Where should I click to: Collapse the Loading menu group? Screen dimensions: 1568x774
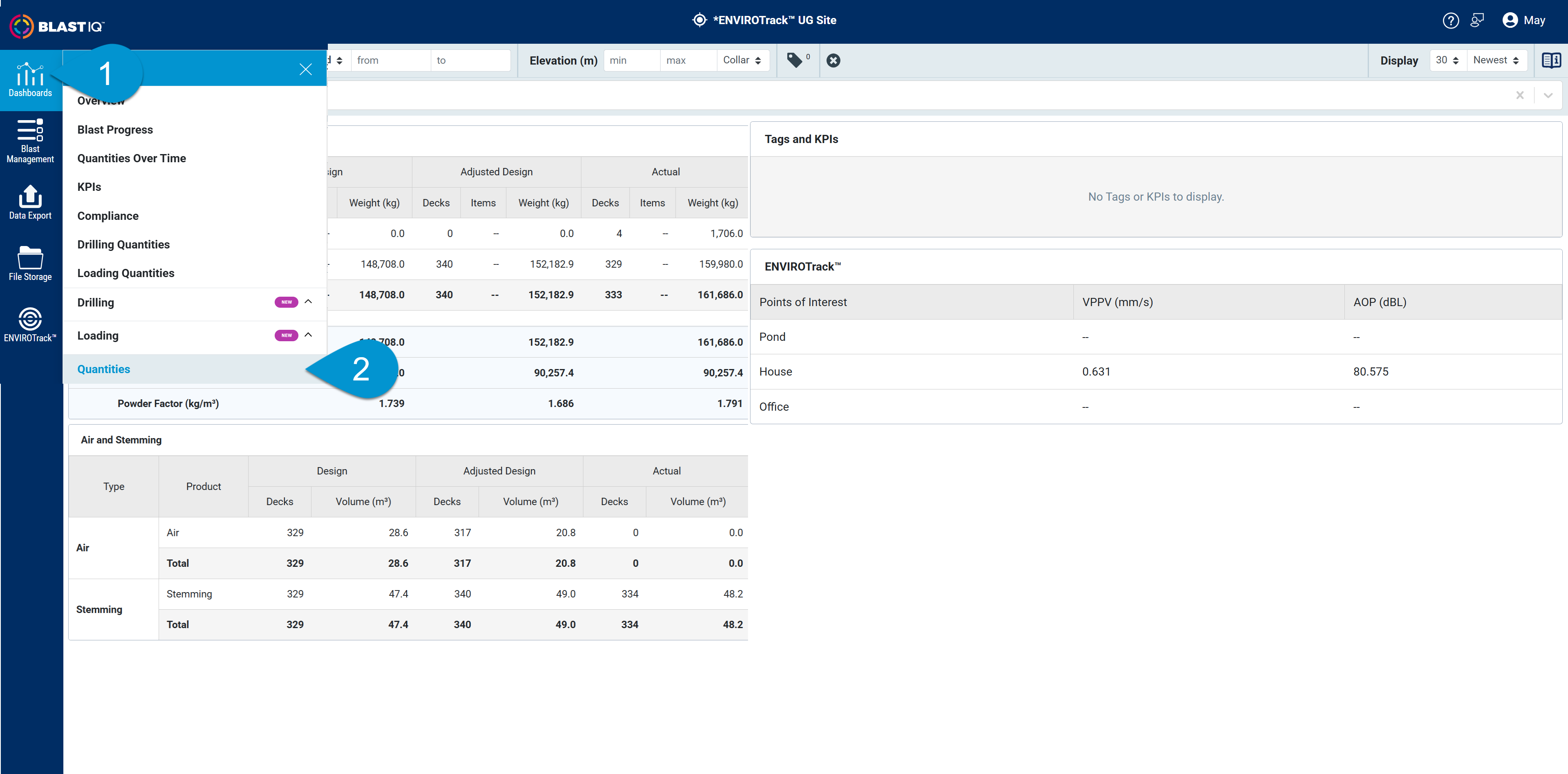(x=309, y=335)
